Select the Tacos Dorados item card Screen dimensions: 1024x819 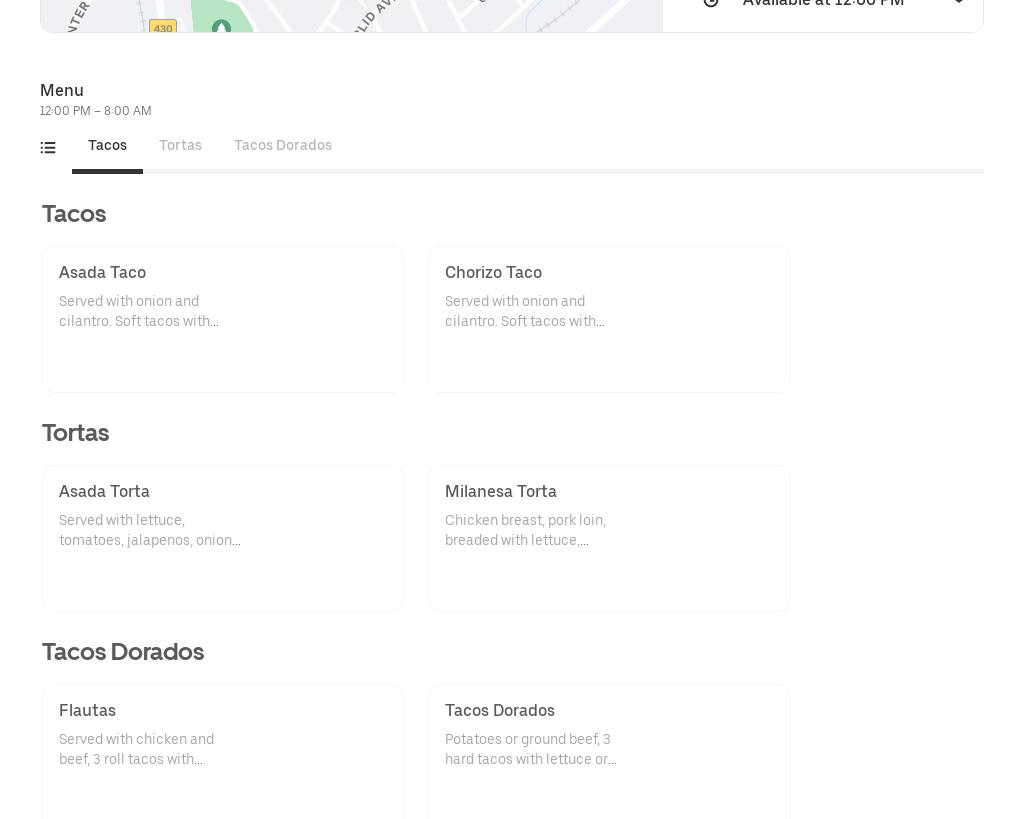609,752
